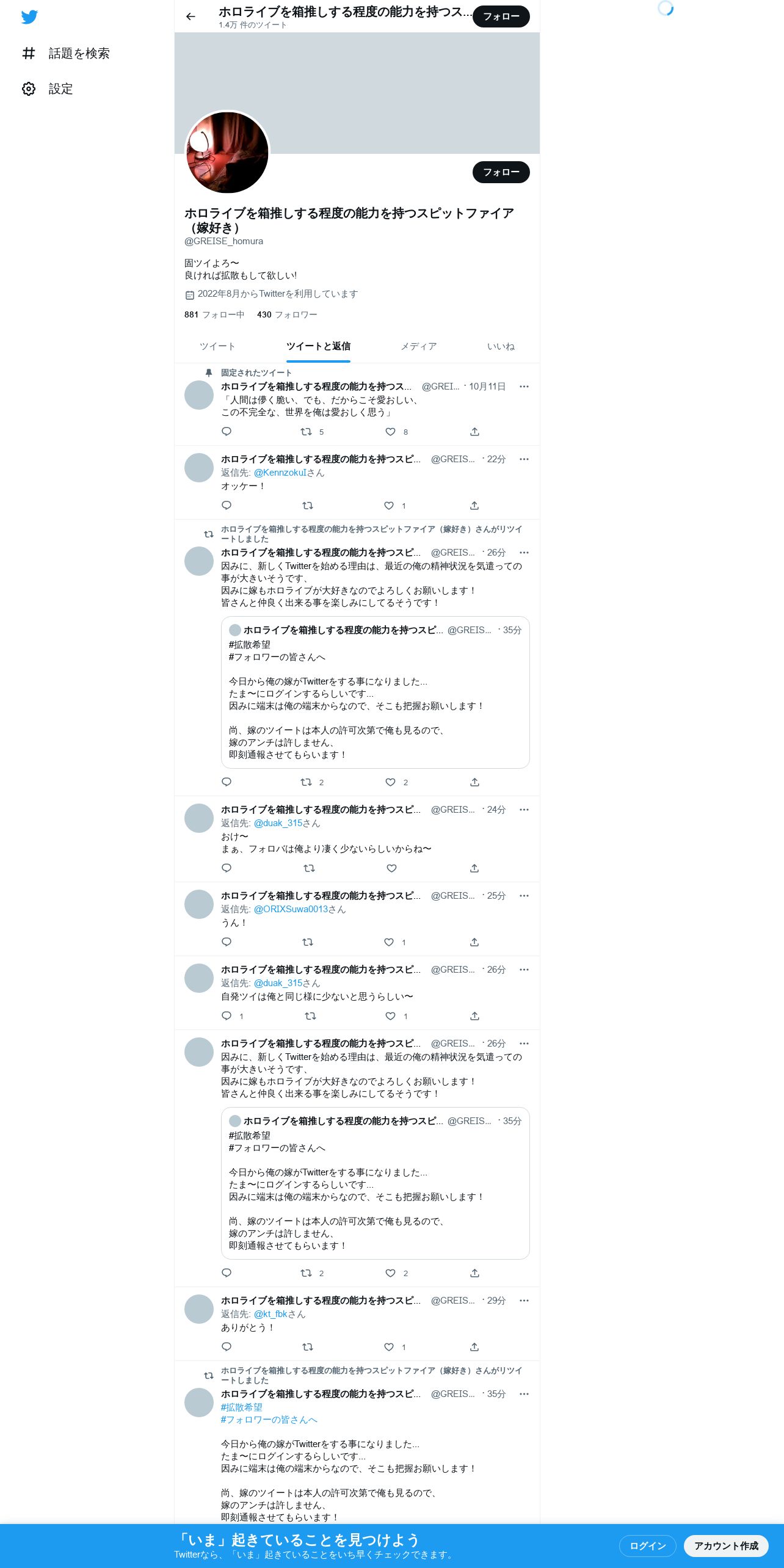Click the 話題を検索 hashtag icon
The height and width of the screenshot is (1568, 784).
[x=29, y=54]
